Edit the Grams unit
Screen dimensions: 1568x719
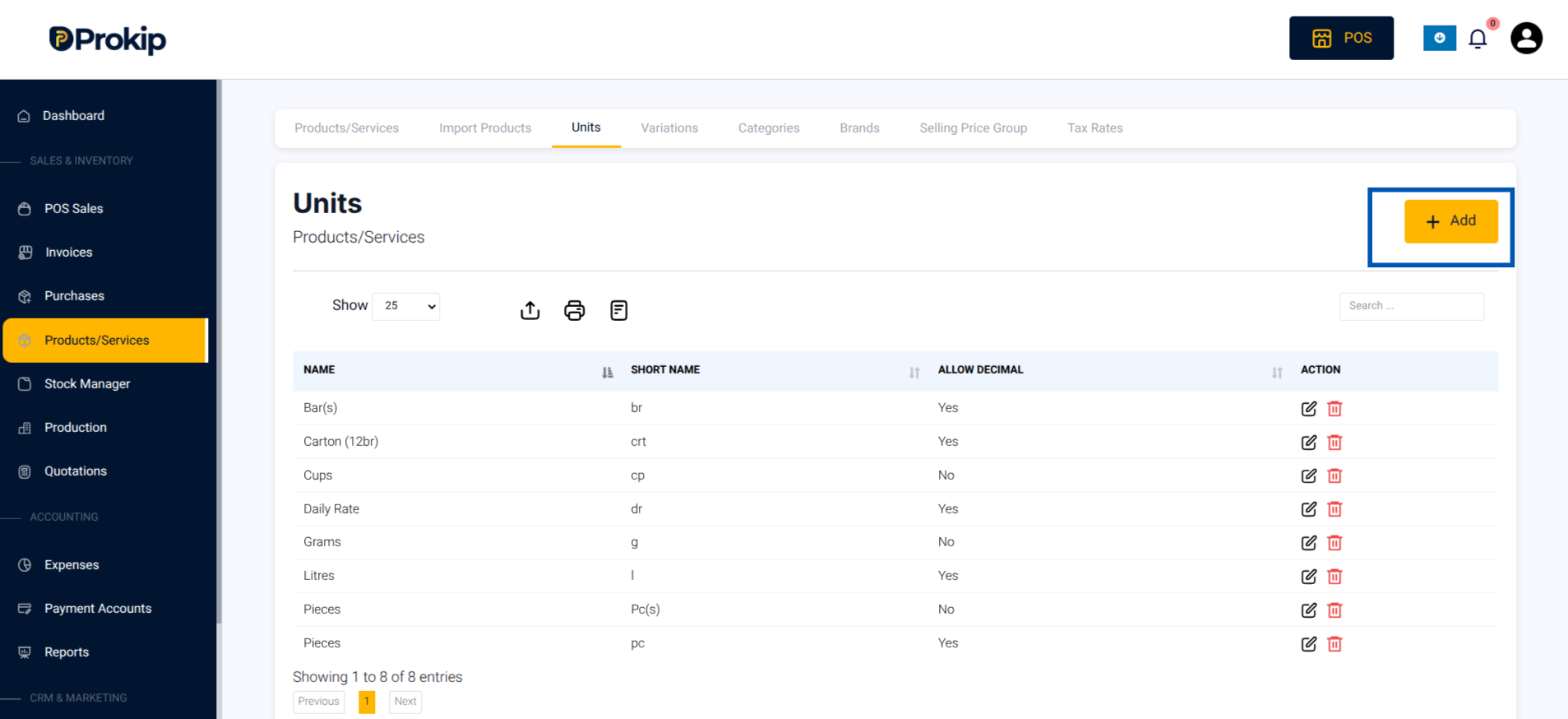click(x=1309, y=543)
